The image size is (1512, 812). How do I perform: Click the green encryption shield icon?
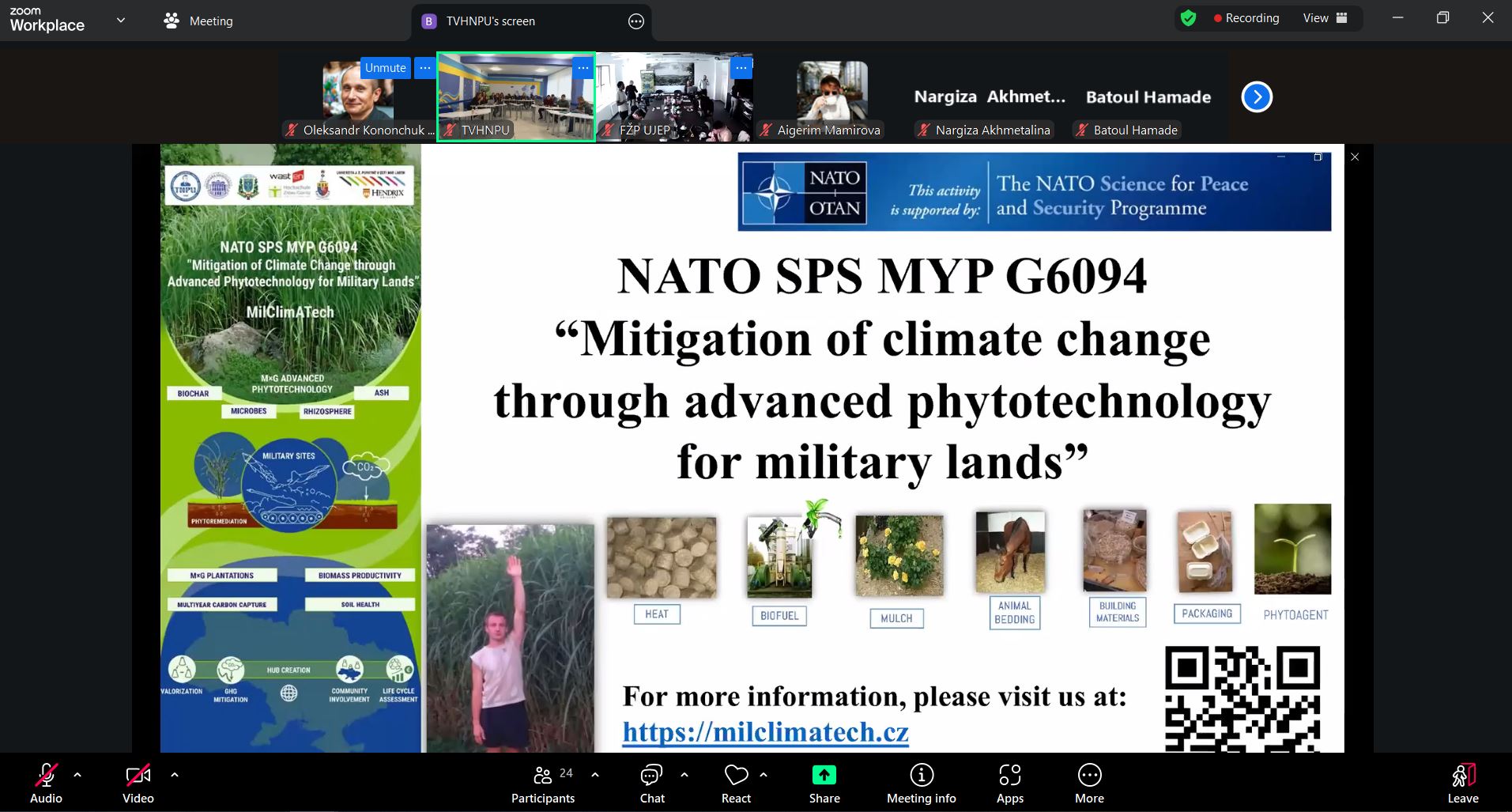(x=1188, y=18)
